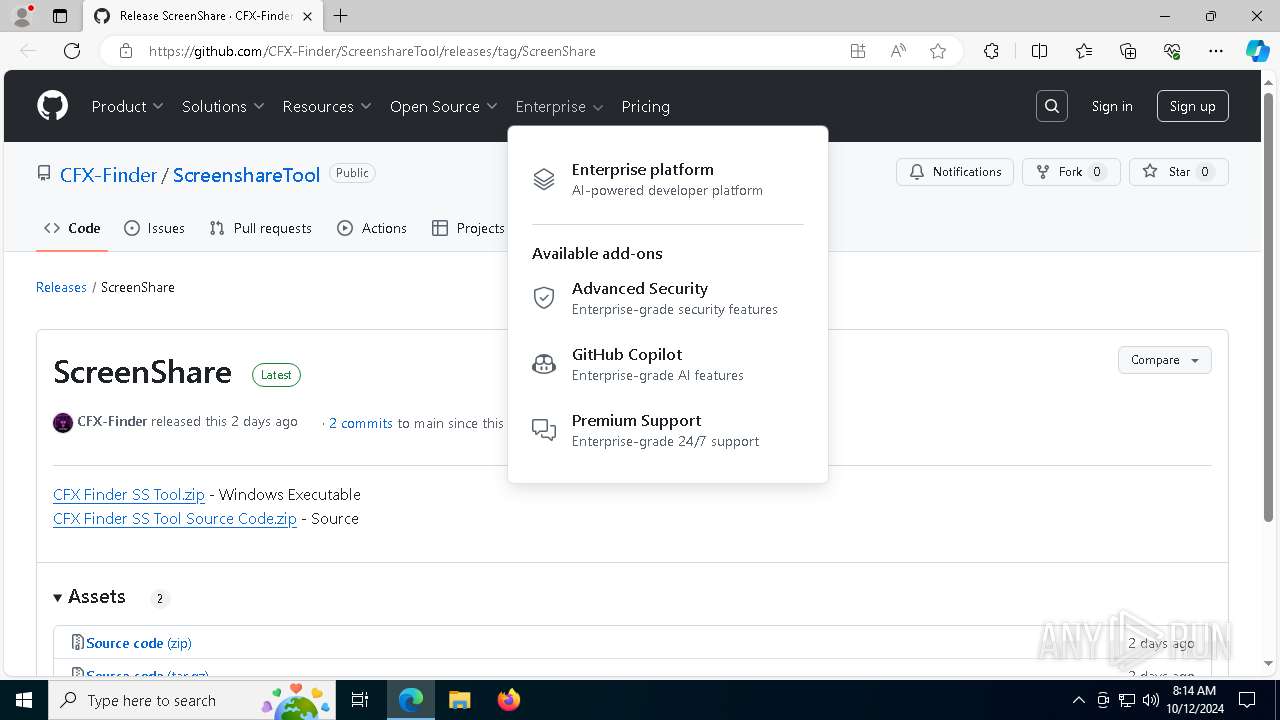
Task: Open the app available icon in address bar
Action: tap(858, 51)
